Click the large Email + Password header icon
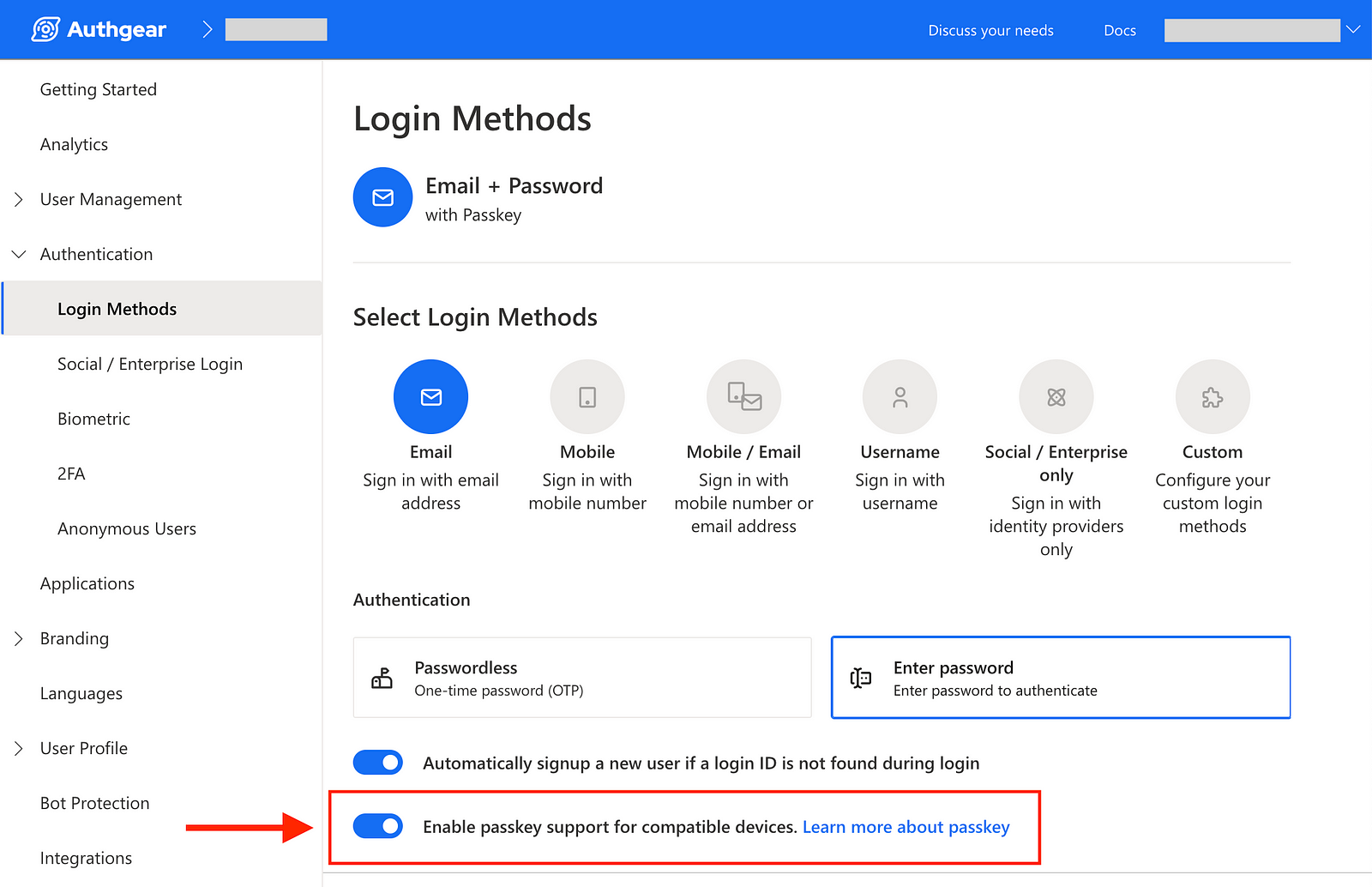Viewport: 1372px width, 887px height. [383, 197]
